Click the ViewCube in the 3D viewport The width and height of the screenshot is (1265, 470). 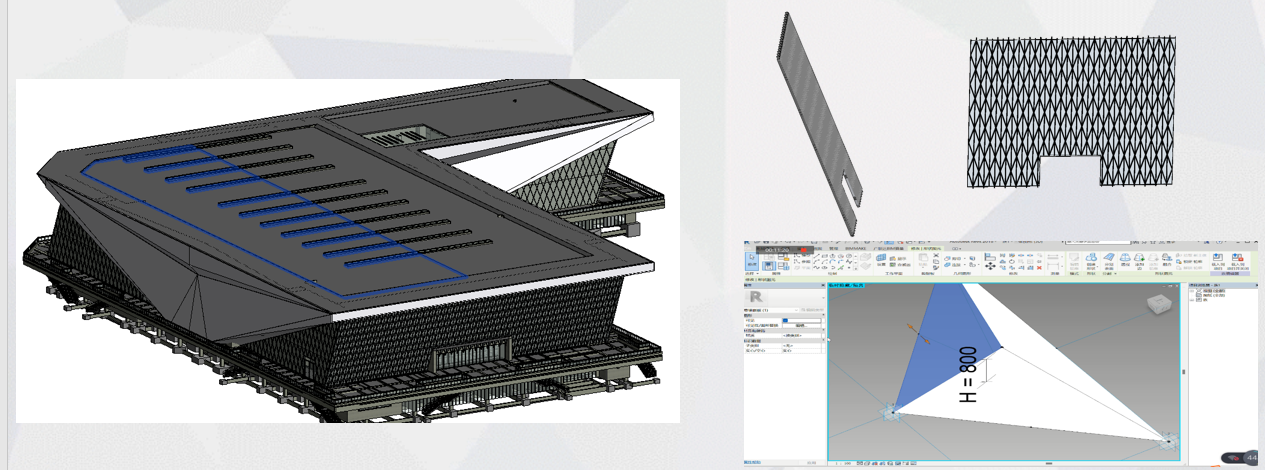1160,303
